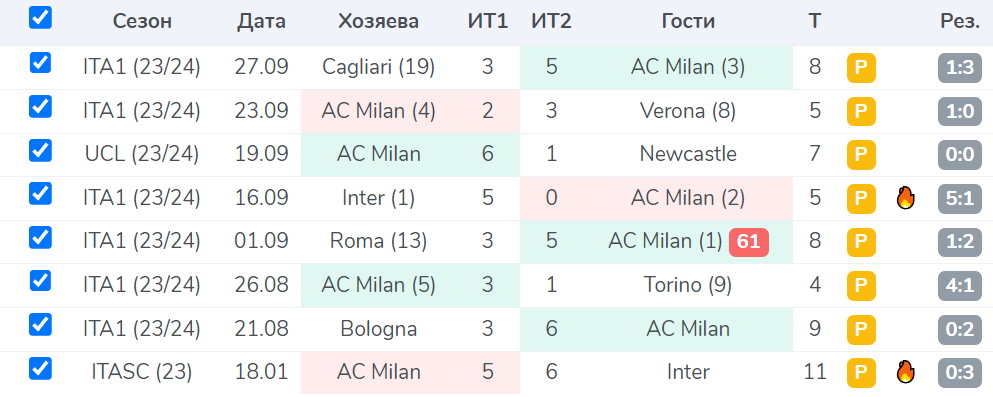Sort by the Сезон column header

tap(142, 22)
